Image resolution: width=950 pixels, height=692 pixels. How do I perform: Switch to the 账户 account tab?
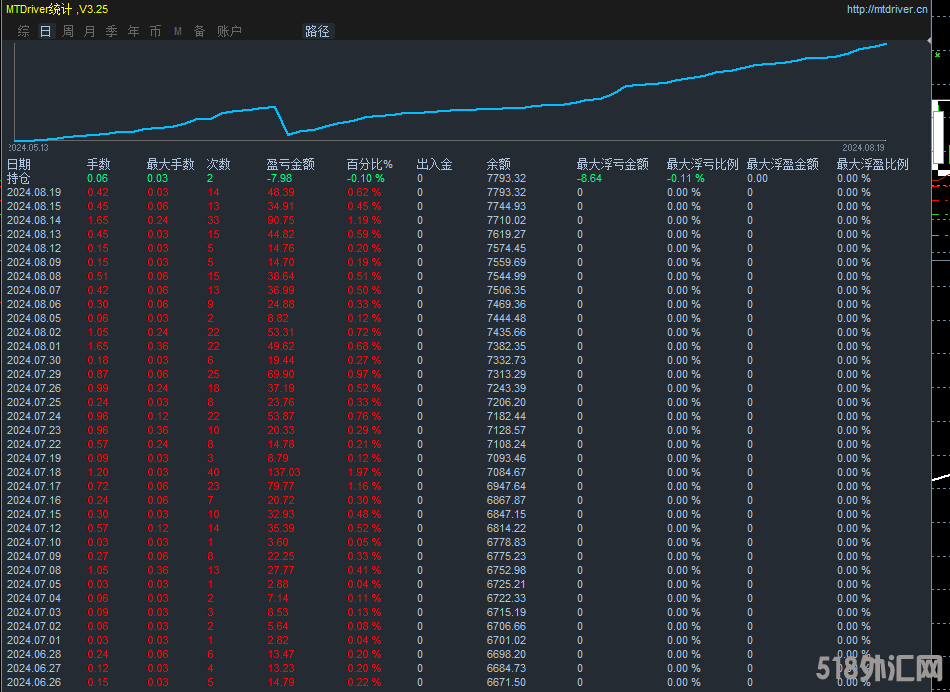point(229,31)
